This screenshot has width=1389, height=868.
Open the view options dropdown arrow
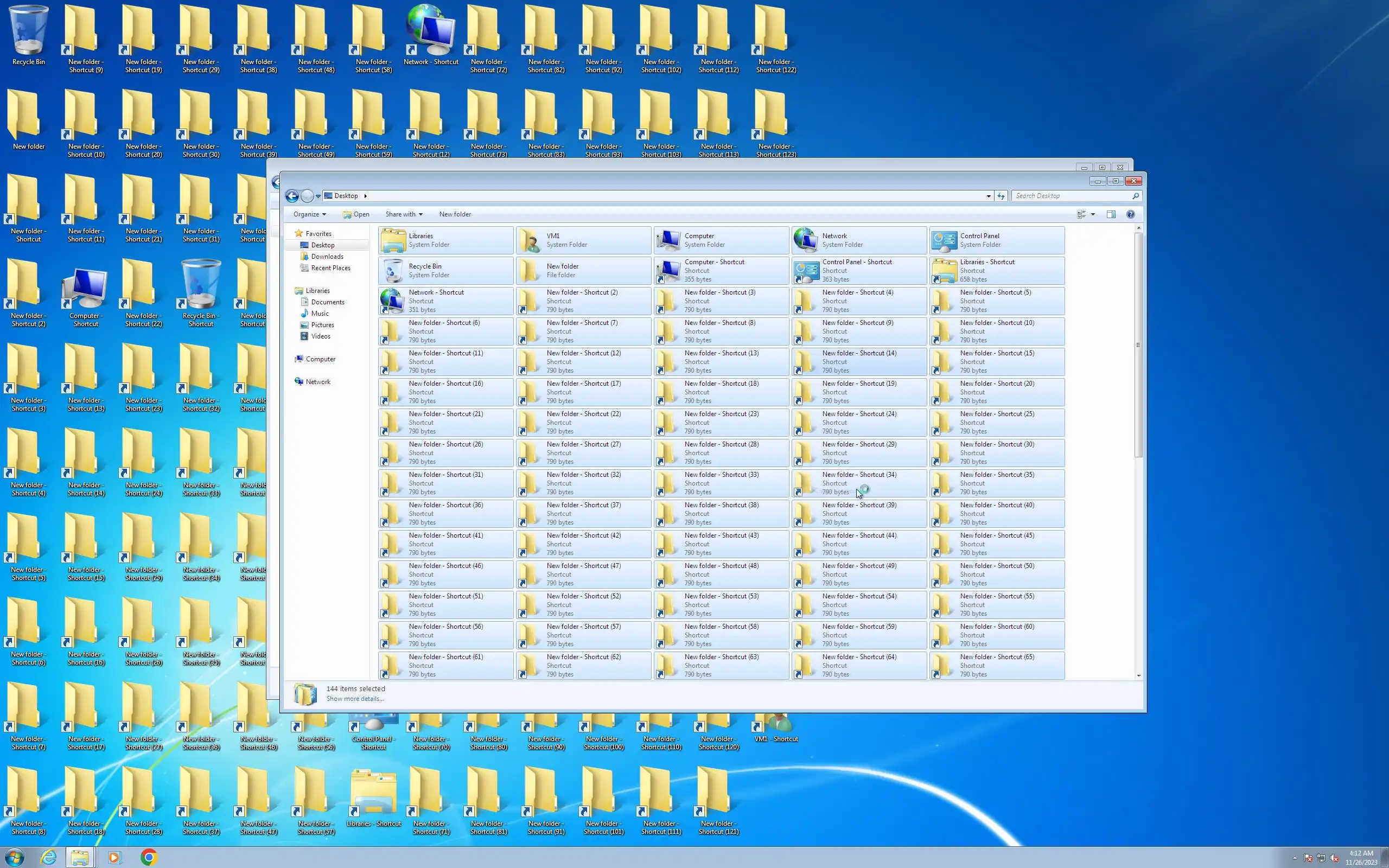[1093, 214]
